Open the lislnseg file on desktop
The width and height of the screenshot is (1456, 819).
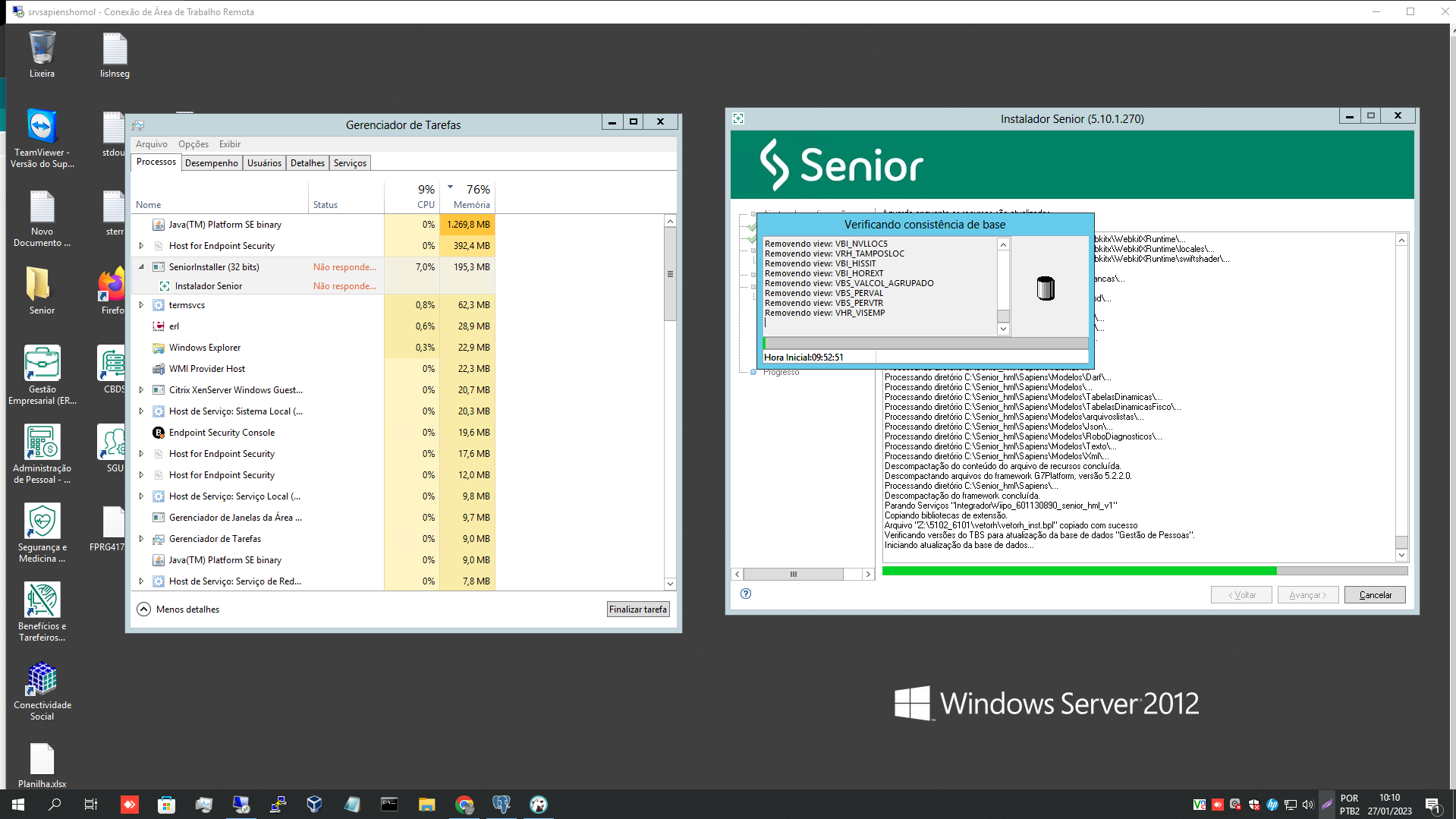(x=115, y=54)
